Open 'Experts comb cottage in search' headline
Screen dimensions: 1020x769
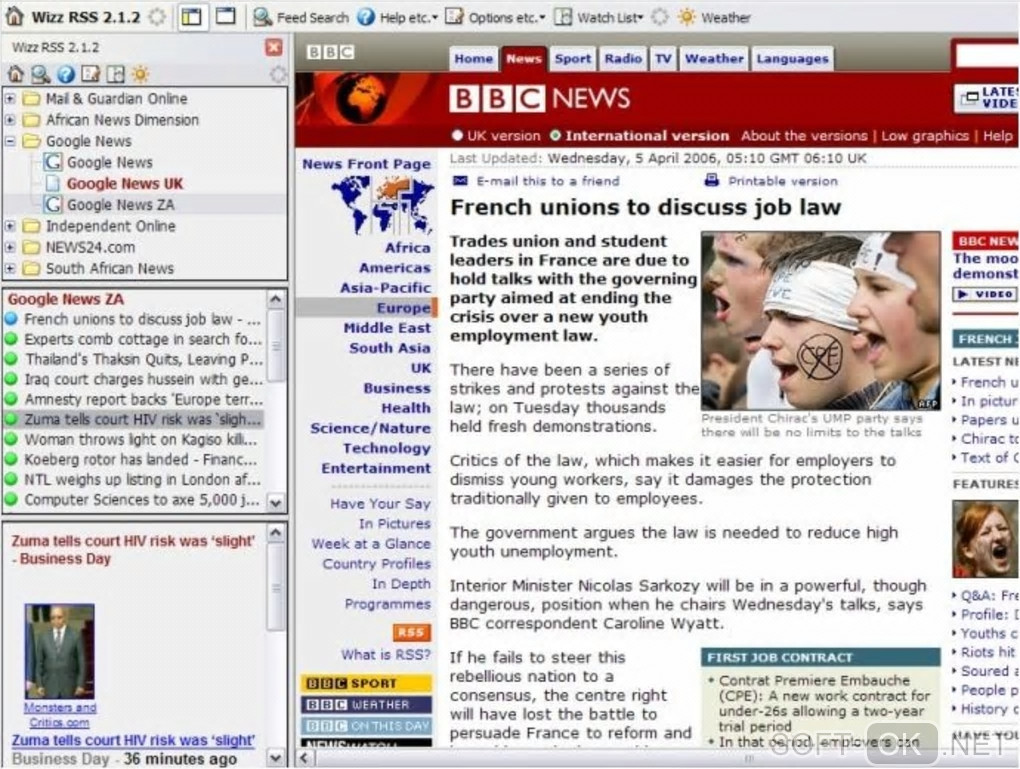coord(133,340)
